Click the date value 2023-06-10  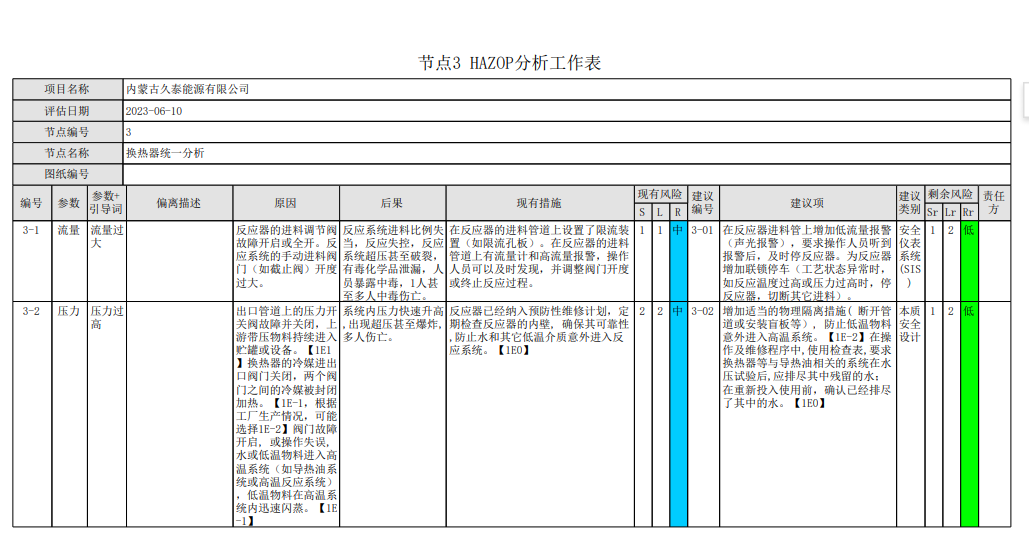click(x=154, y=111)
